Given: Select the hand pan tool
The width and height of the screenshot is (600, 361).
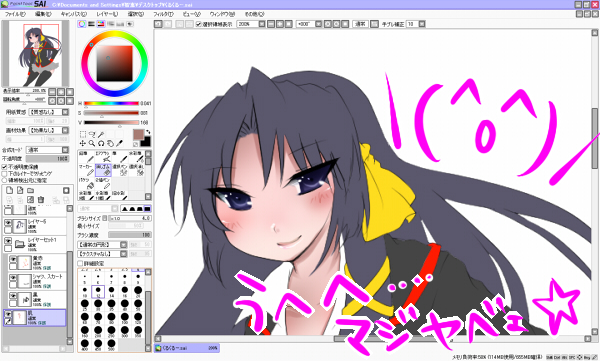Looking at the screenshot, I should 110,143.
